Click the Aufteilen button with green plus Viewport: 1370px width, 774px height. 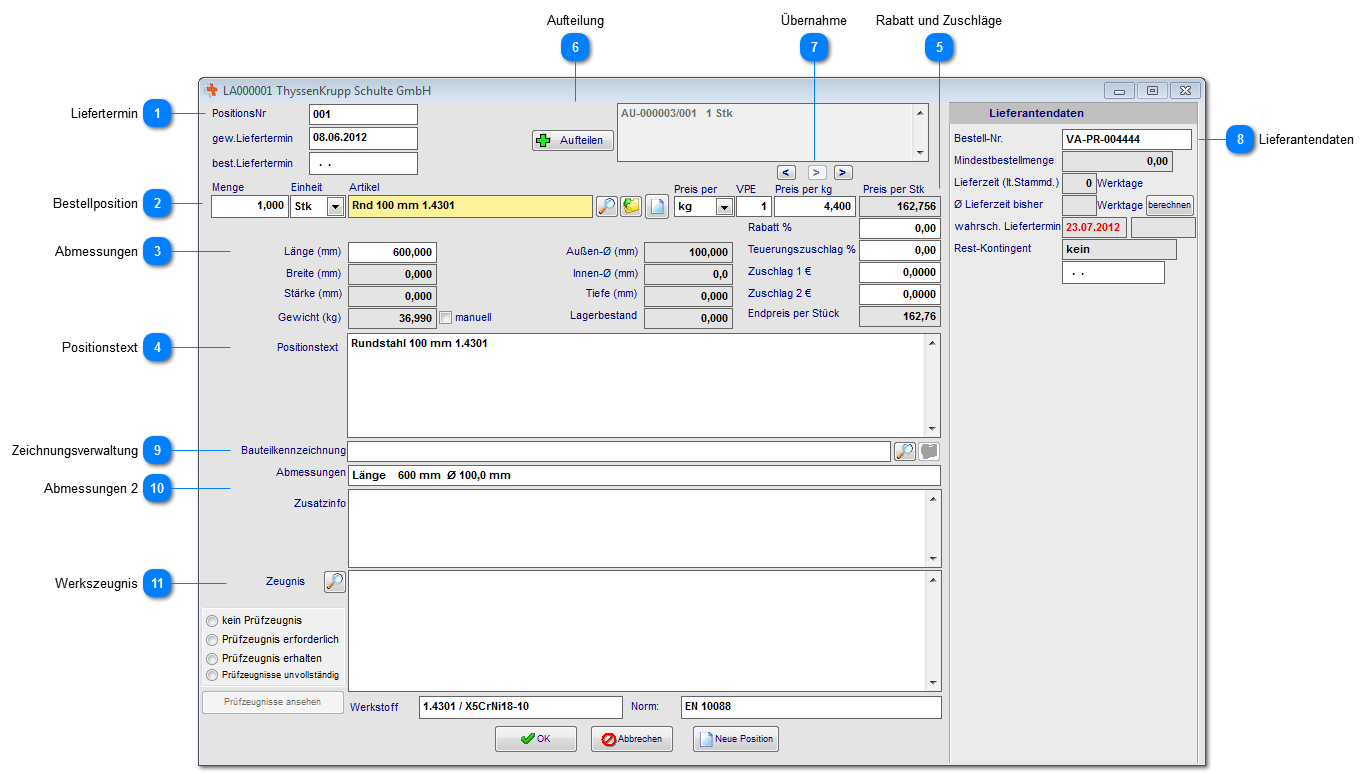[573, 141]
